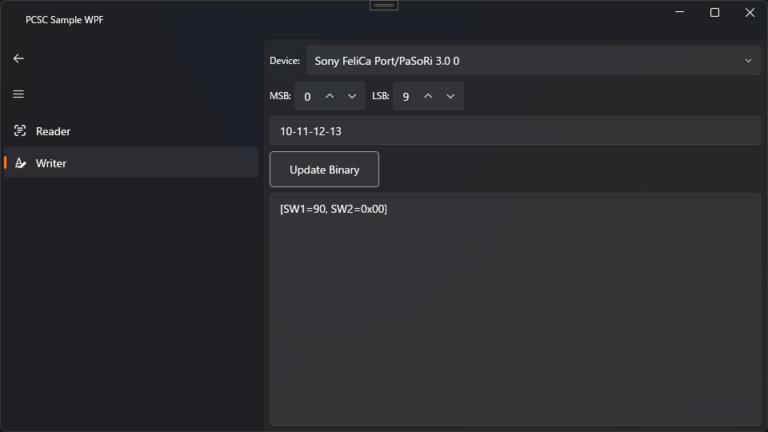Minimize the PCSC Sample WPF window
The image size is (768, 432).
[679, 13]
